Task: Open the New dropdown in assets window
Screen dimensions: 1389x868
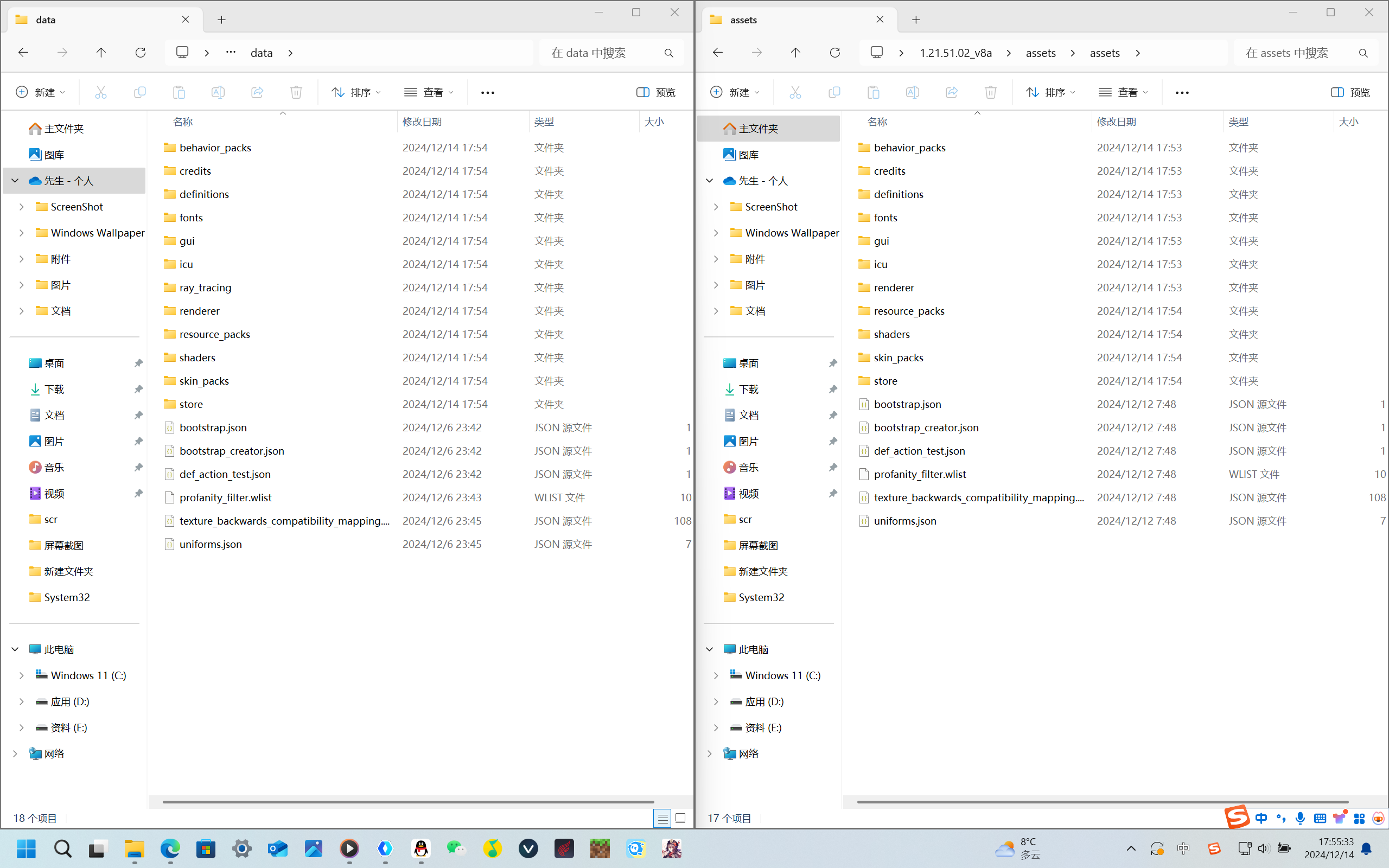Action: pyautogui.click(x=735, y=92)
